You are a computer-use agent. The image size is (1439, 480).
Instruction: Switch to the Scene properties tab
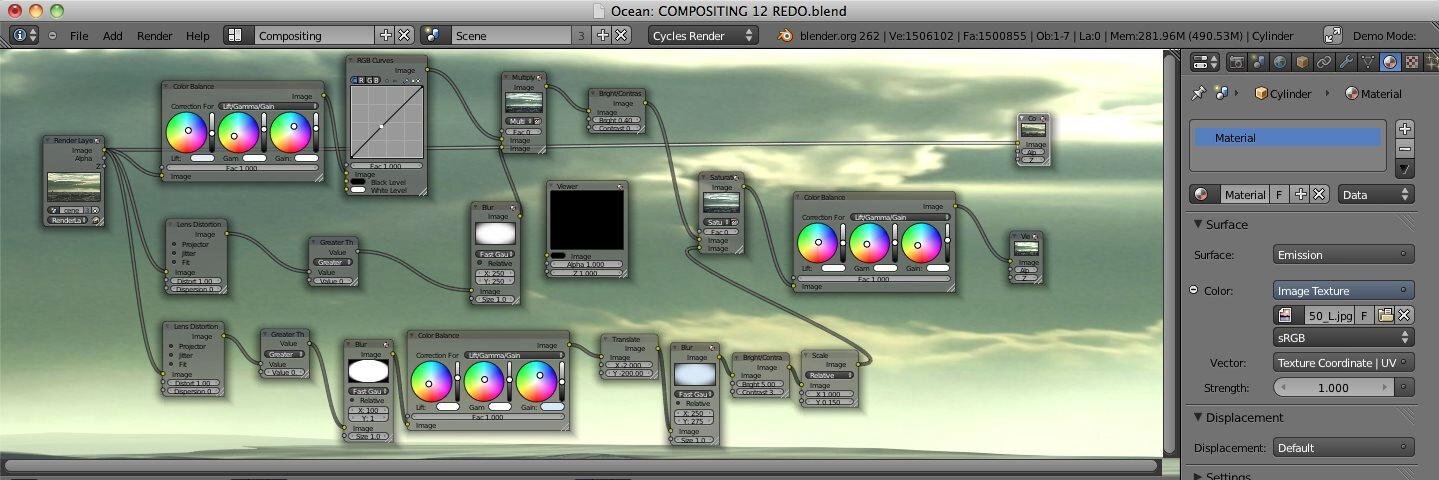(1258, 62)
